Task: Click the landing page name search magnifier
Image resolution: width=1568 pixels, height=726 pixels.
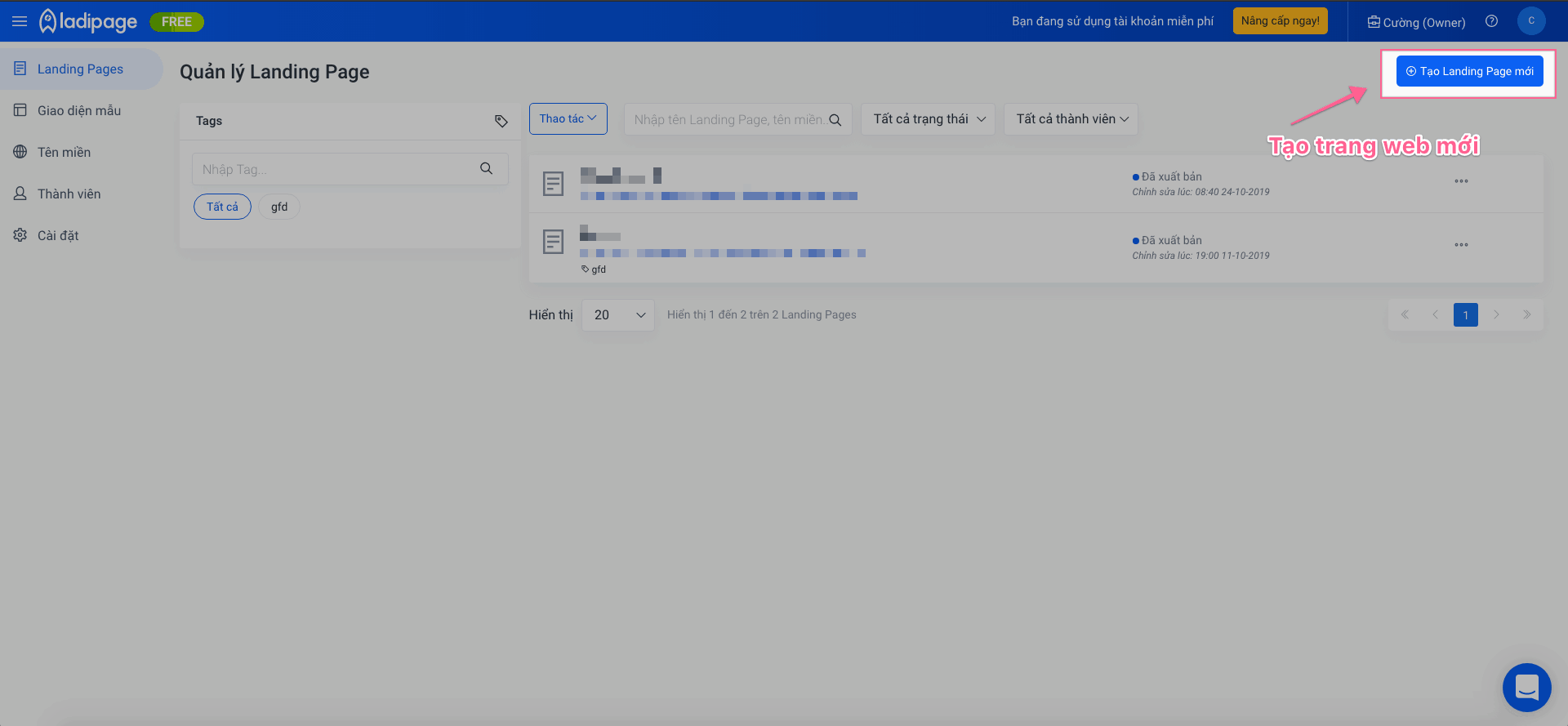Action: pos(835,120)
